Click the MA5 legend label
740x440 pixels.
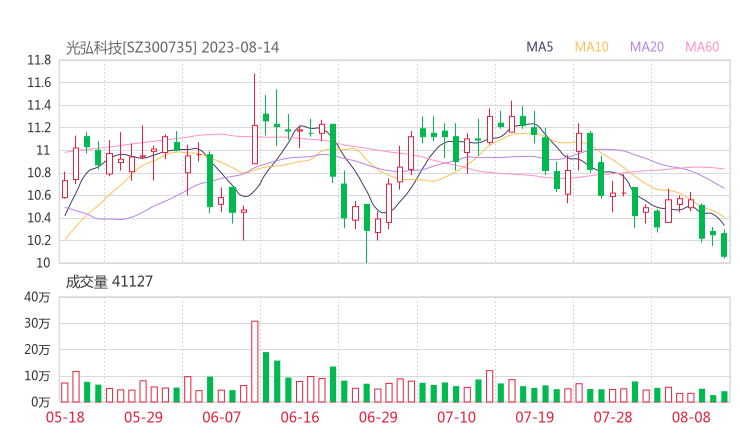[539, 47]
